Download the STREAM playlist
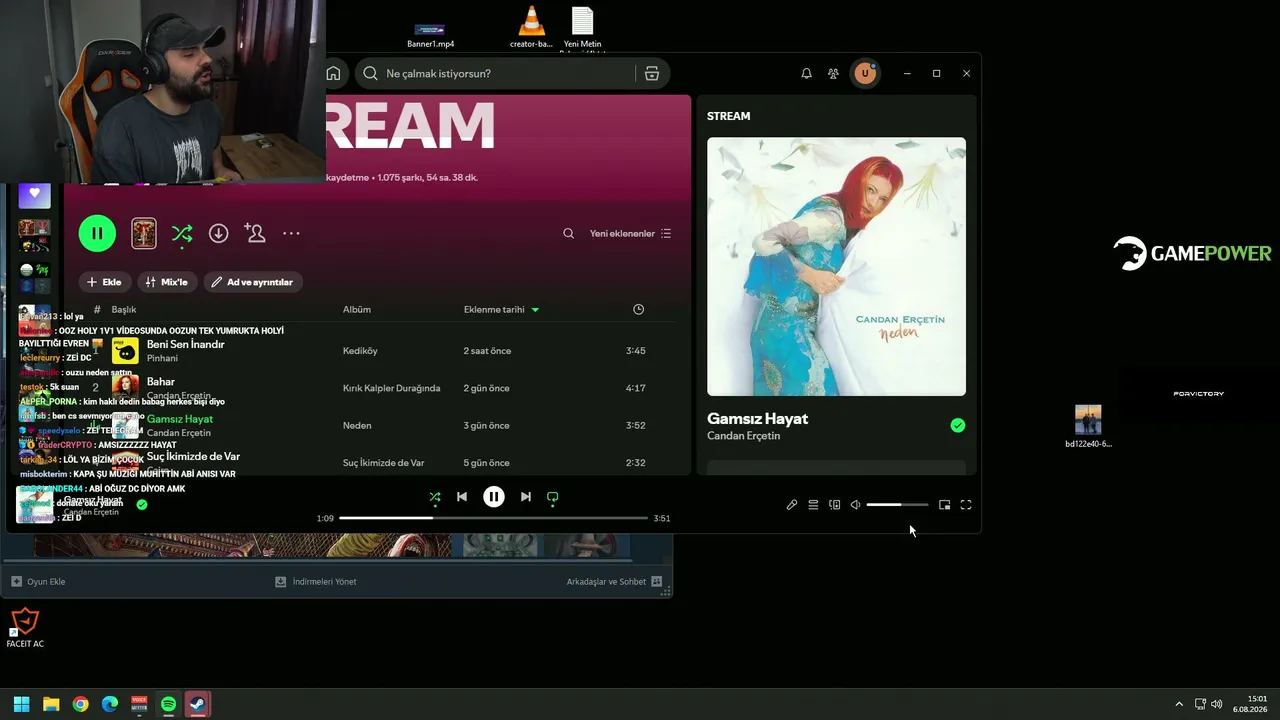 tap(218, 233)
